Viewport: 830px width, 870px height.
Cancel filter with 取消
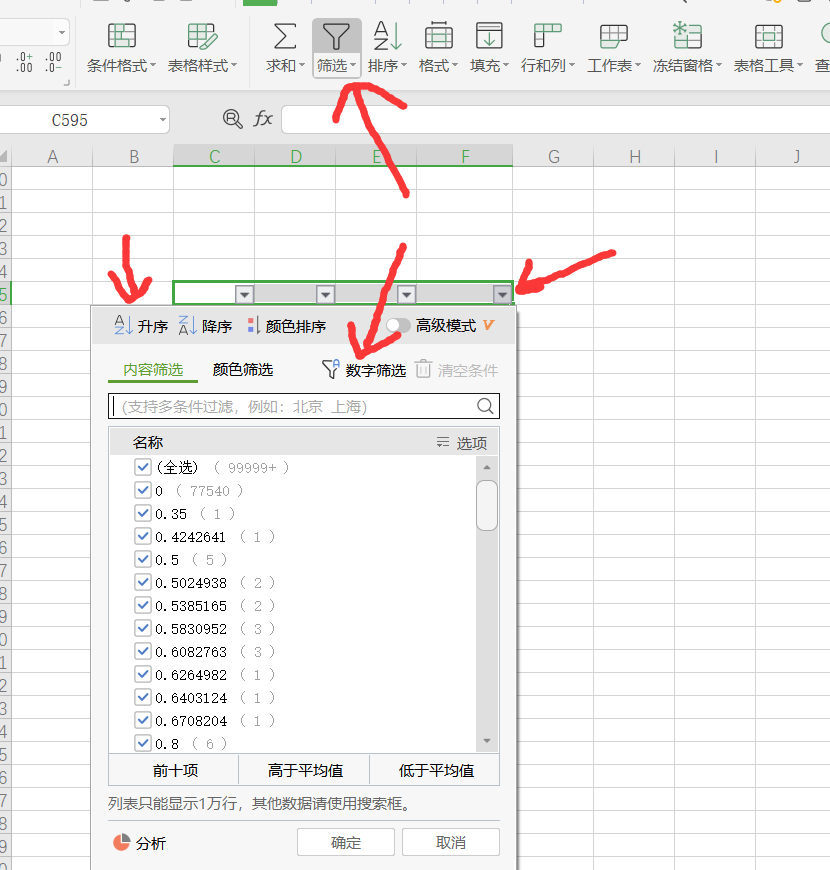point(451,842)
